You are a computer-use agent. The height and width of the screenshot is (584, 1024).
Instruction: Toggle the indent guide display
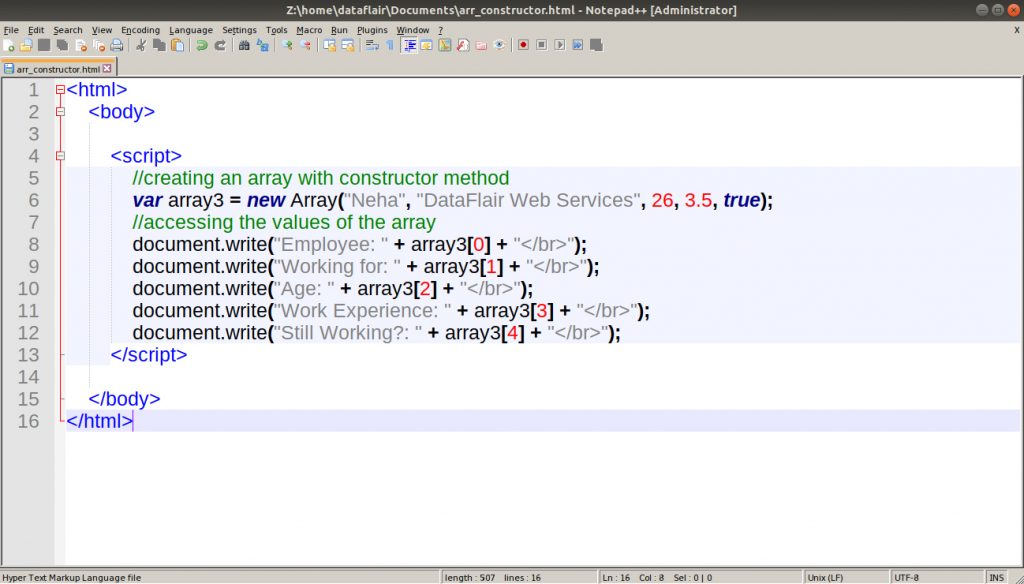410,45
